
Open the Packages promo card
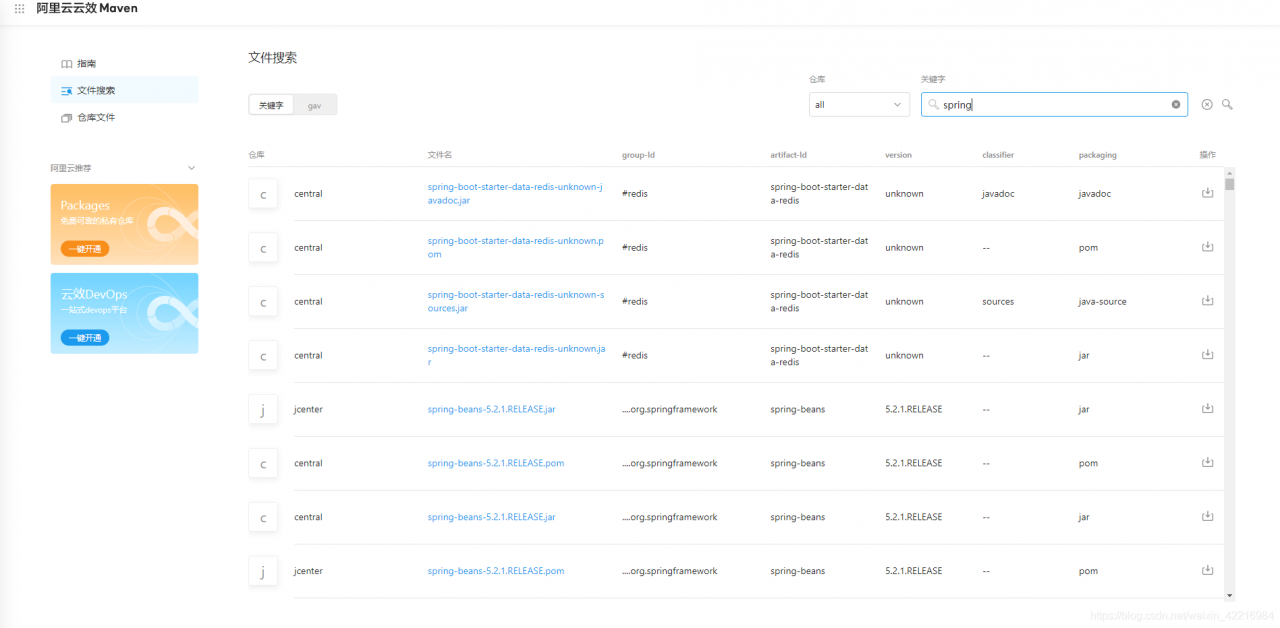124,224
